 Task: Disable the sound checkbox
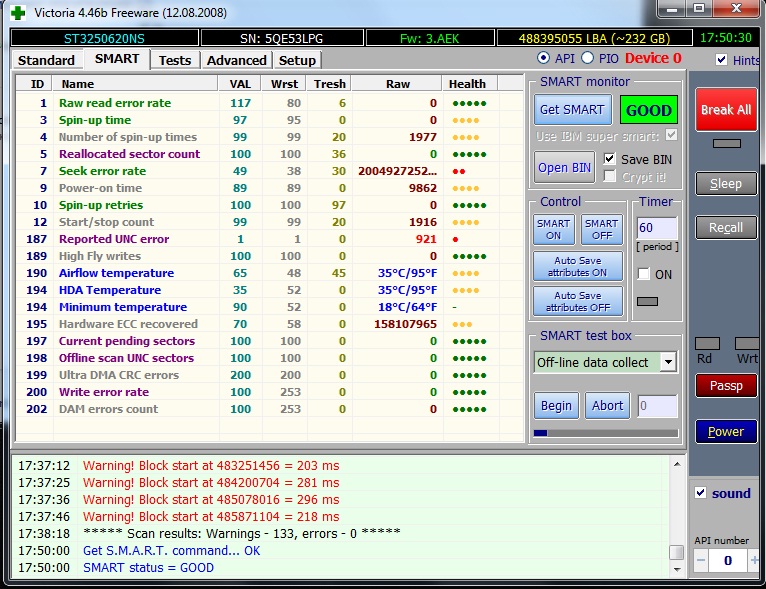[x=700, y=493]
